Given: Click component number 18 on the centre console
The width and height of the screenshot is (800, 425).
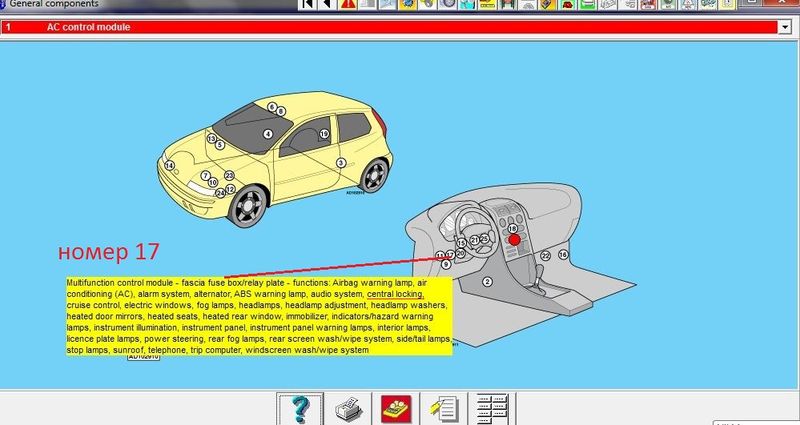Looking at the screenshot, I should point(512,229).
